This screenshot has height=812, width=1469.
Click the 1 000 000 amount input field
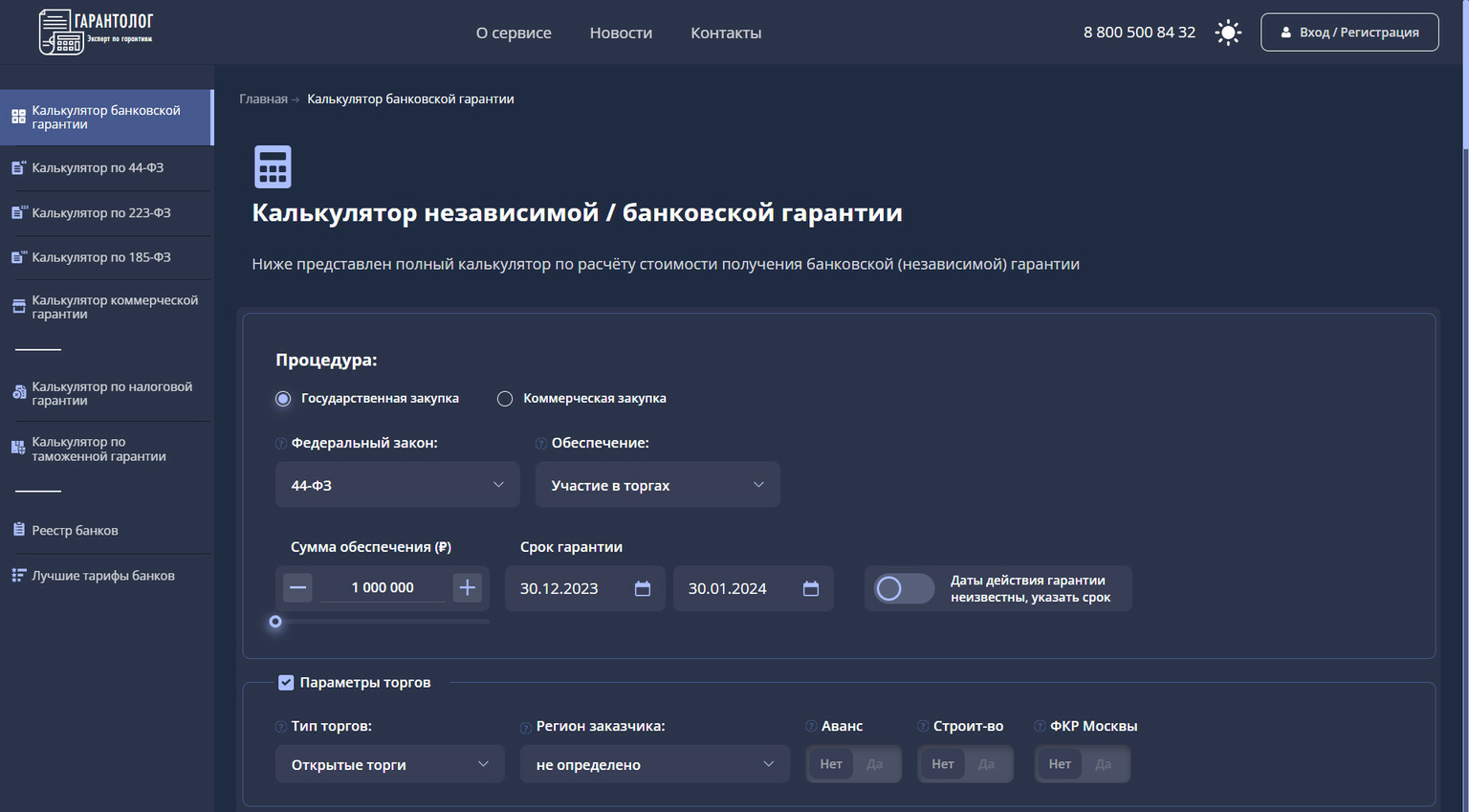point(383,587)
